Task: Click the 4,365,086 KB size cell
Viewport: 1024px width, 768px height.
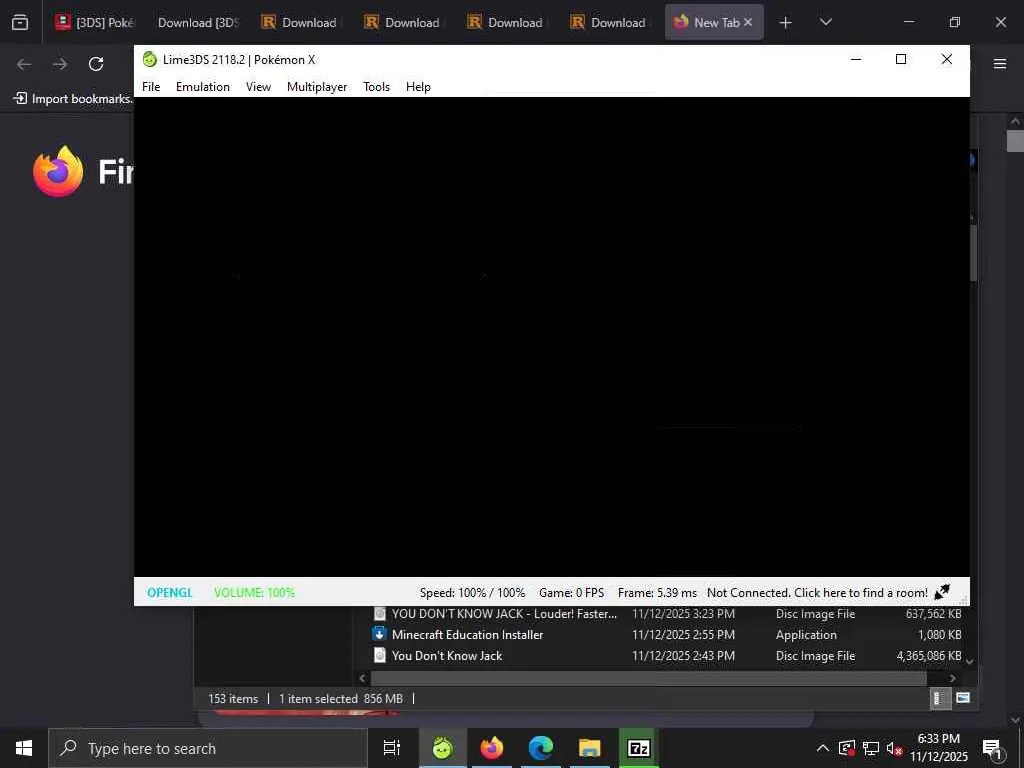Action: [x=929, y=656]
